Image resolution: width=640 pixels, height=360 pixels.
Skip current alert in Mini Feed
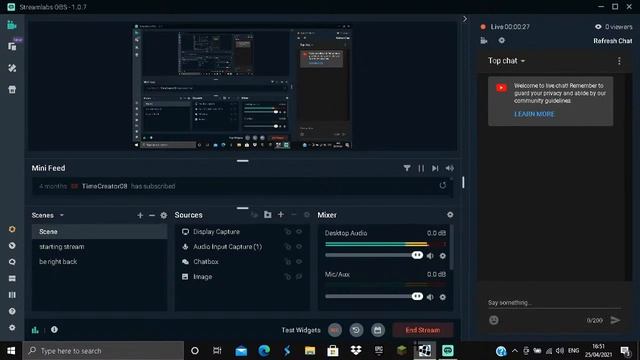pyautogui.click(x=435, y=168)
